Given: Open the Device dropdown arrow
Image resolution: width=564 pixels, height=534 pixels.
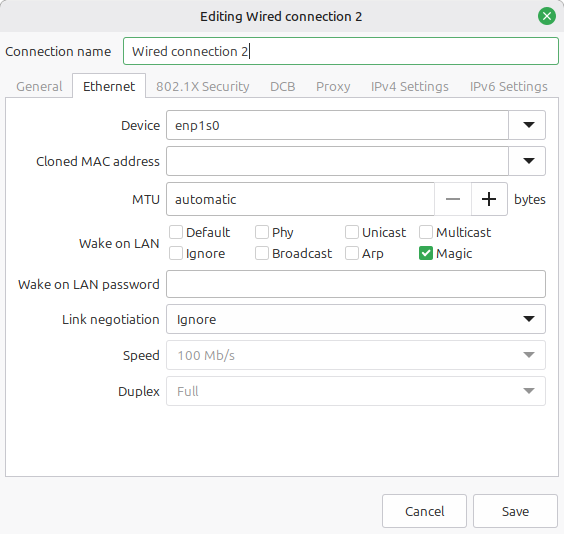Looking at the screenshot, I should click(x=528, y=125).
